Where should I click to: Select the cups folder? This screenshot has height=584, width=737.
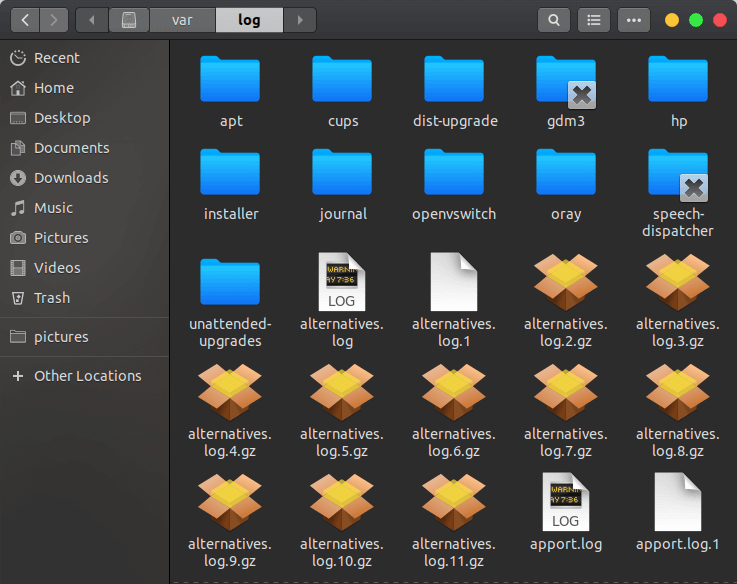[x=342, y=92]
